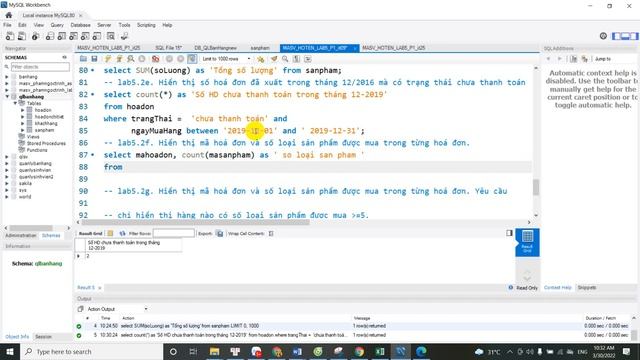Close the Result 5 tab

click(x=100, y=288)
